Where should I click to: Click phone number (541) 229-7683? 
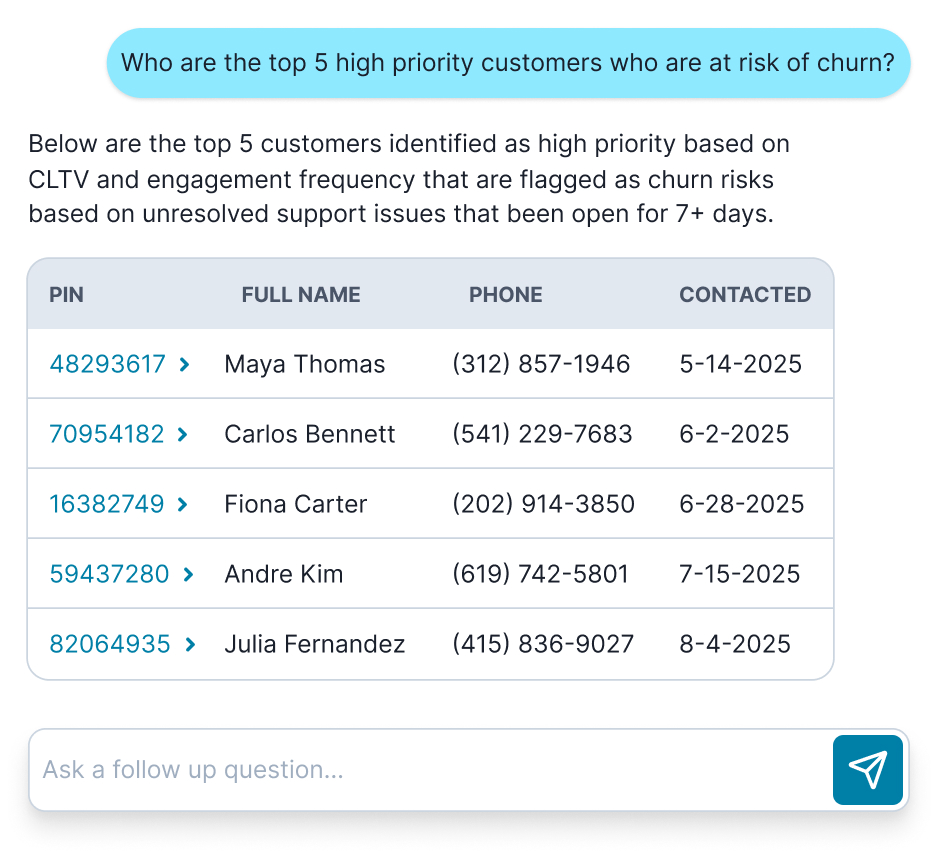[x=542, y=434]
